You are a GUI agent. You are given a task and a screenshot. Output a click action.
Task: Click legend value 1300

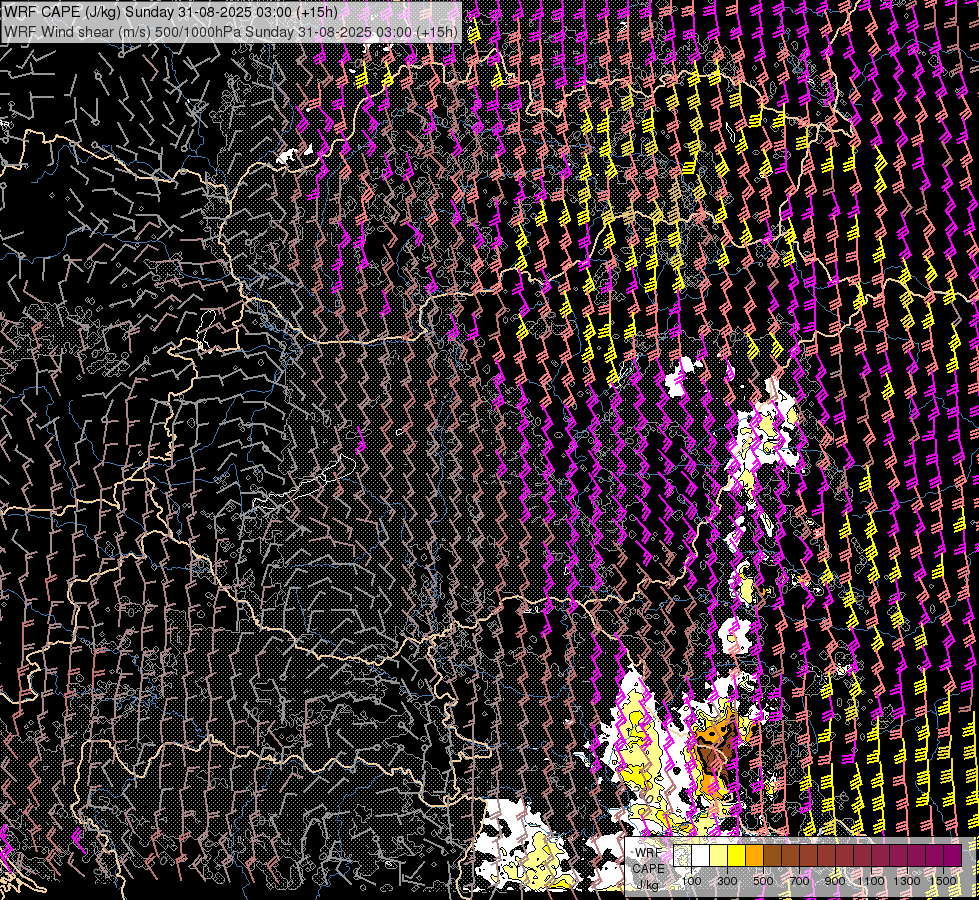pos(907,881)
